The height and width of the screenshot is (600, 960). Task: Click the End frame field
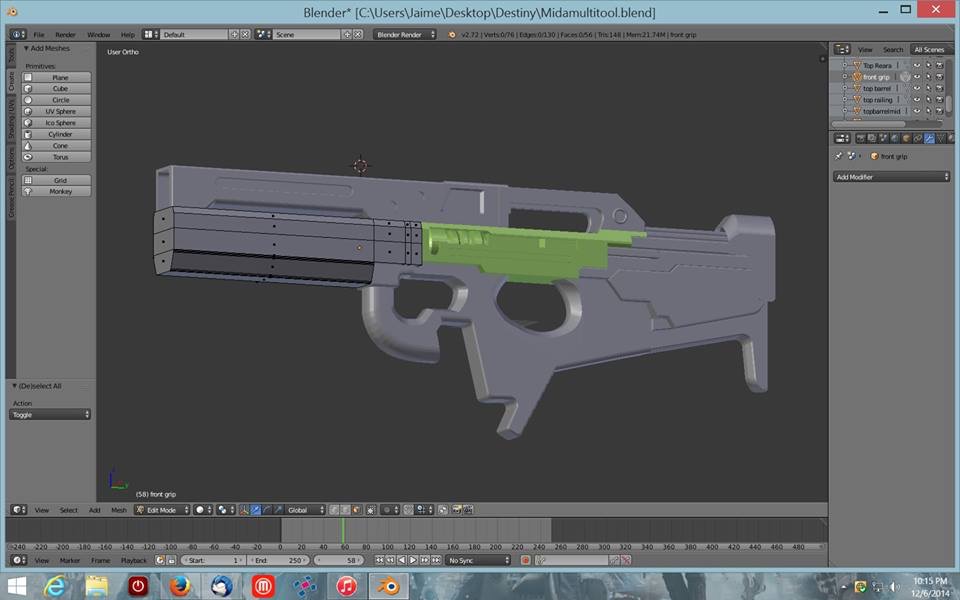(x=279, y=560)
